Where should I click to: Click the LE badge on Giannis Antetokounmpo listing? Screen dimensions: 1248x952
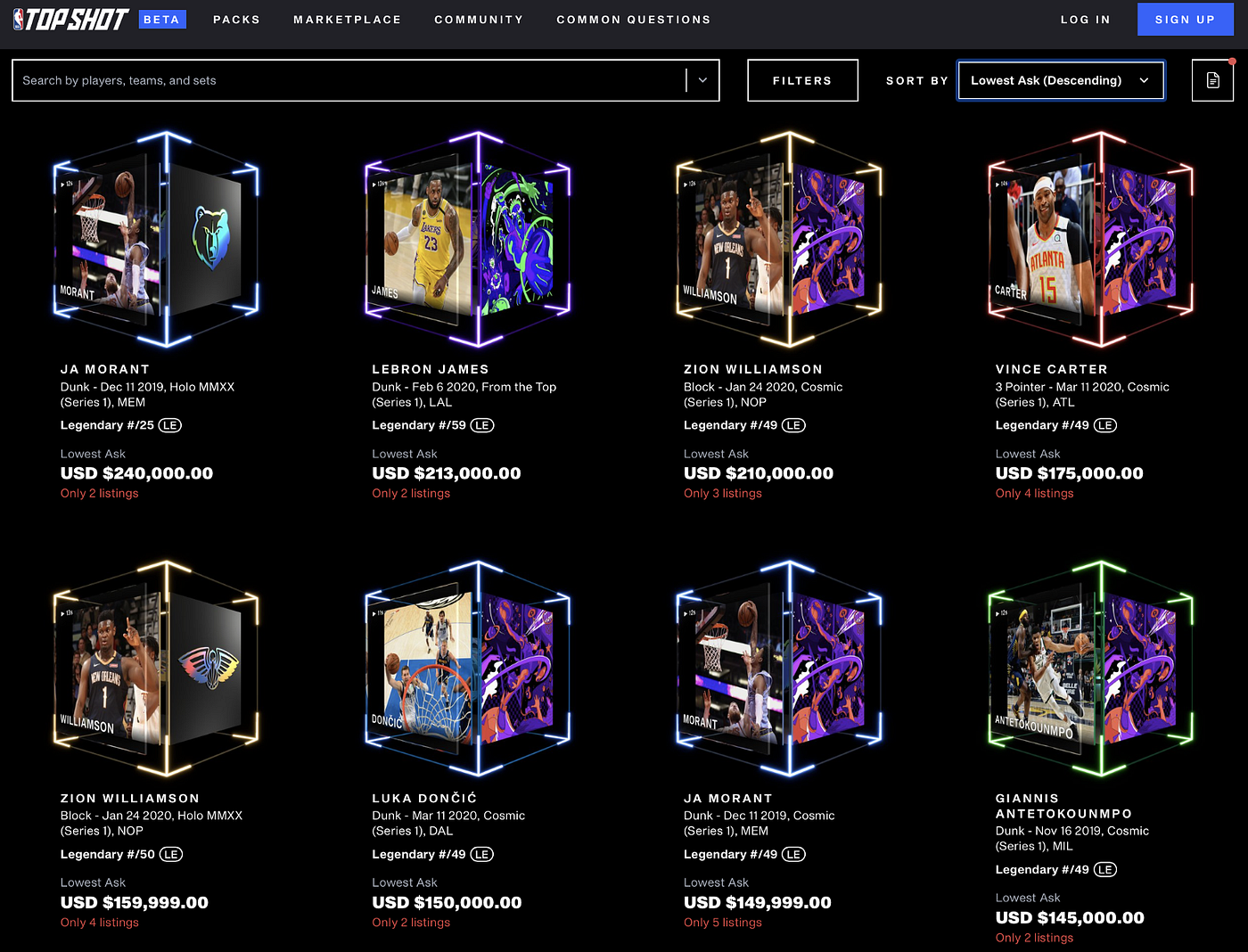pos(1104,870)
